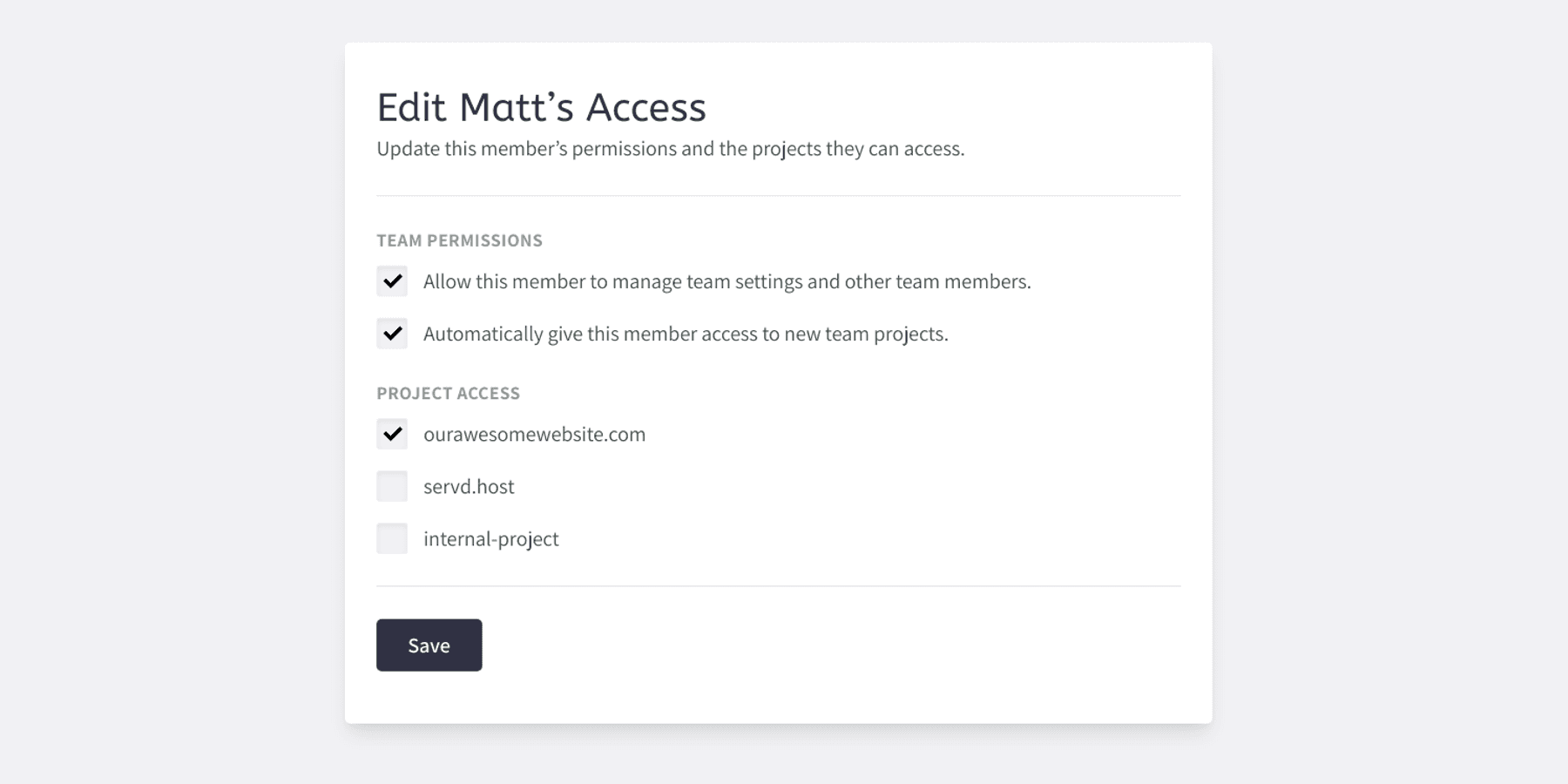The width and height of the screenshot is (1568, 784).
Task: Click the internal-project label text
Action: tap(491, 539)
